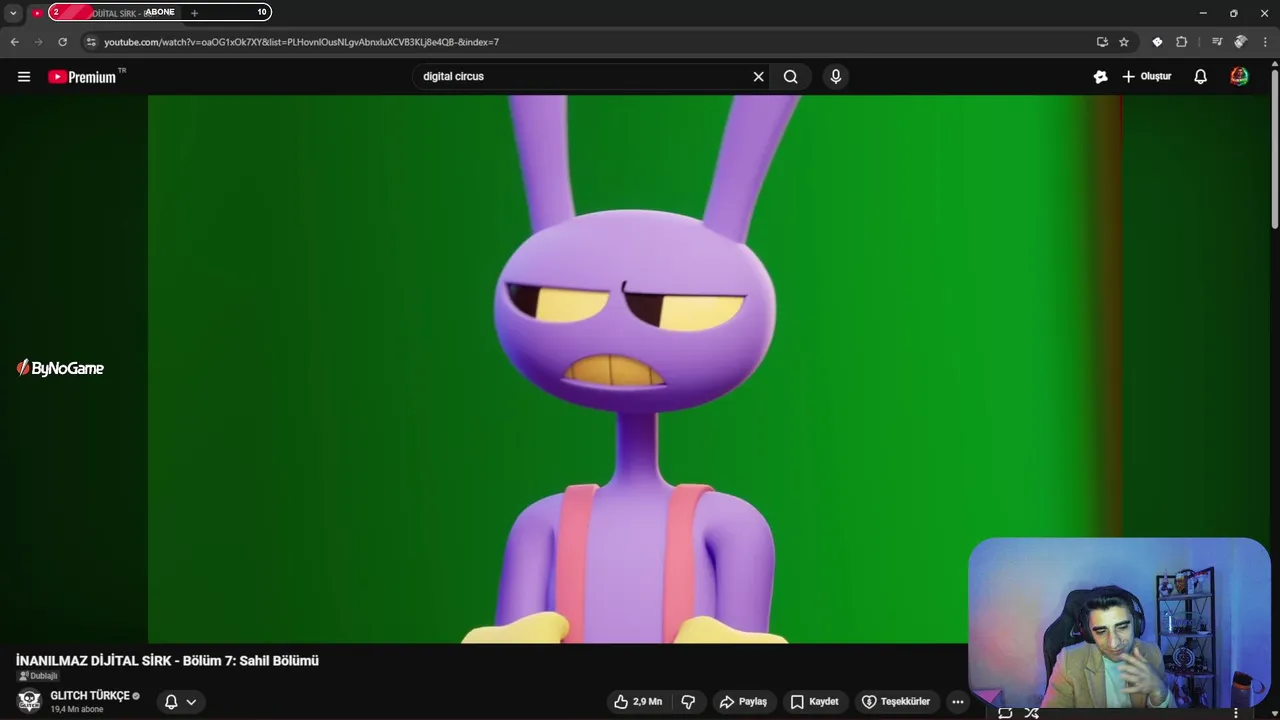Reload the page
This screenshot has height=720, width=1280.
tap(62, 42)
